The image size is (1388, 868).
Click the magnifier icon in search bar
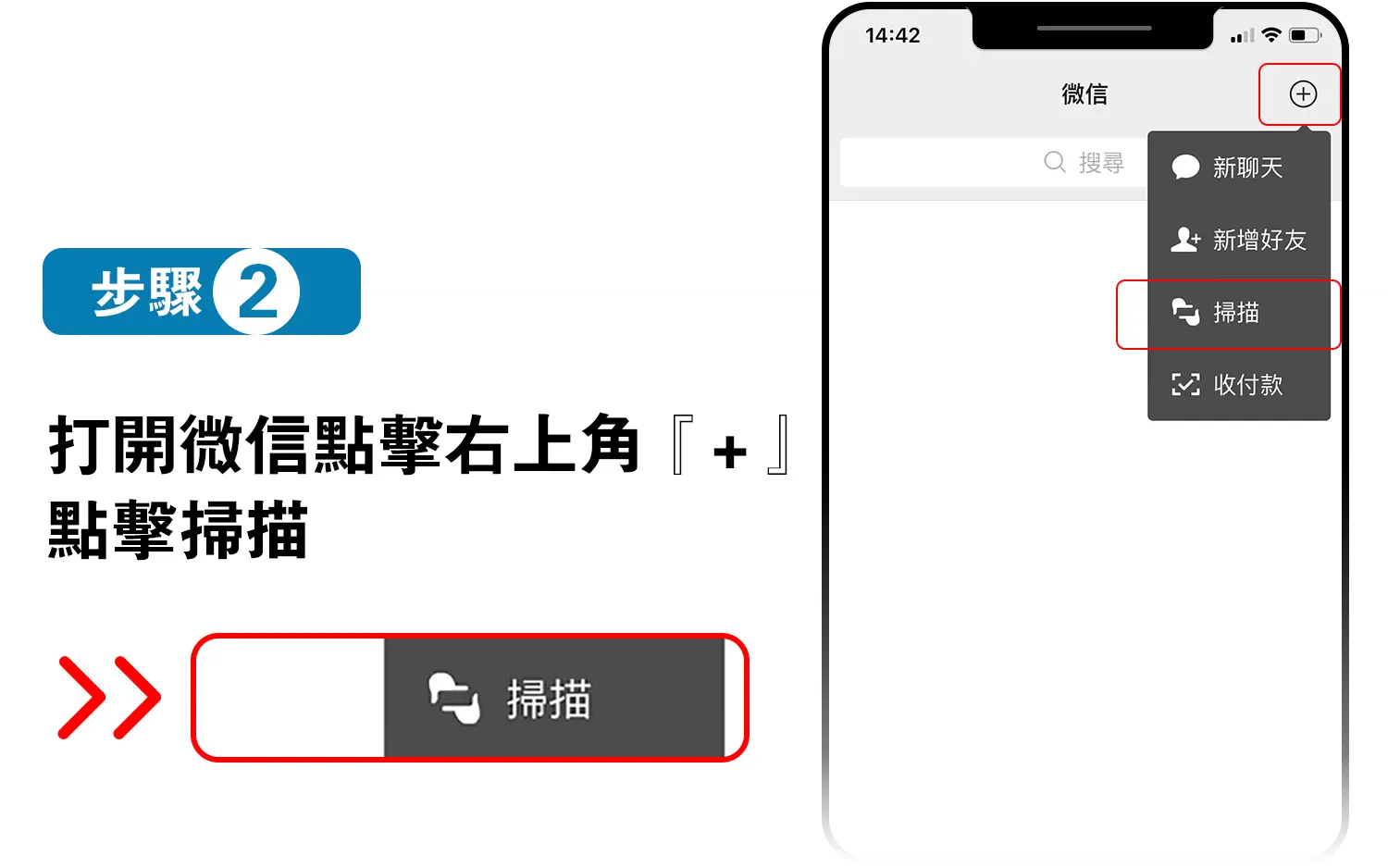[x=1055, y=162]
